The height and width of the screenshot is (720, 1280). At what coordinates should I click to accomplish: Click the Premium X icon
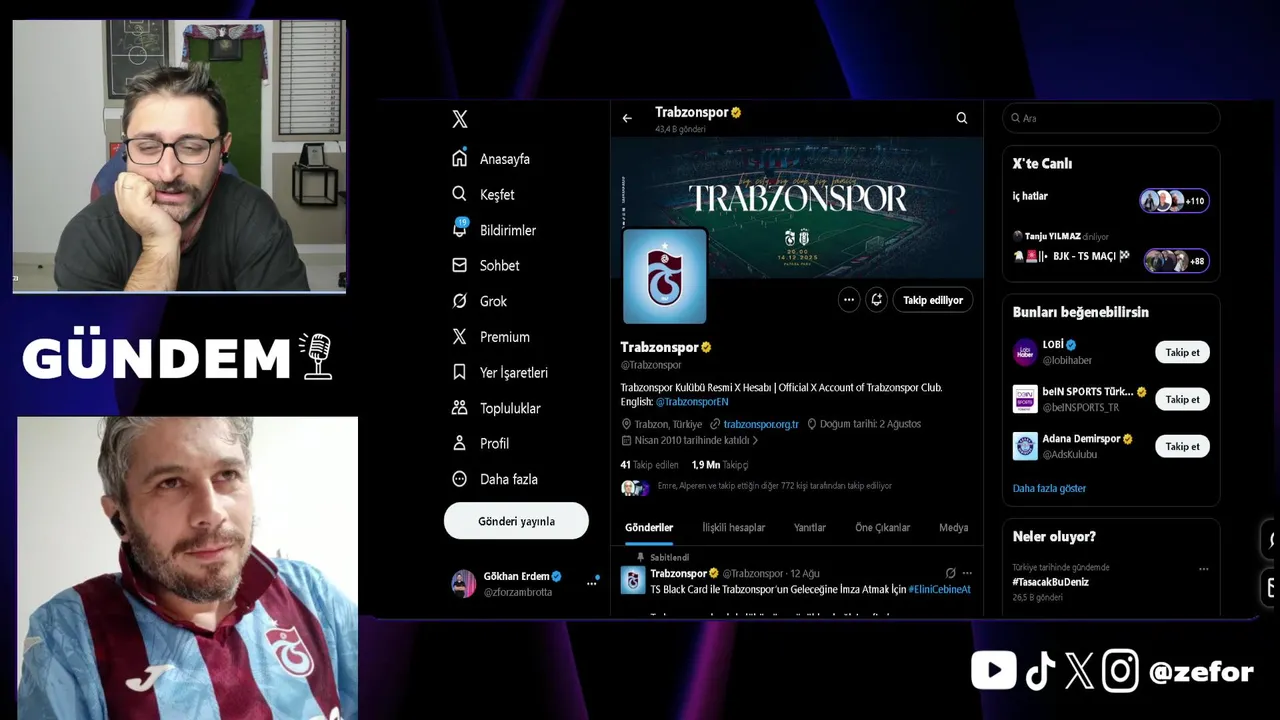tap(459, 337)
